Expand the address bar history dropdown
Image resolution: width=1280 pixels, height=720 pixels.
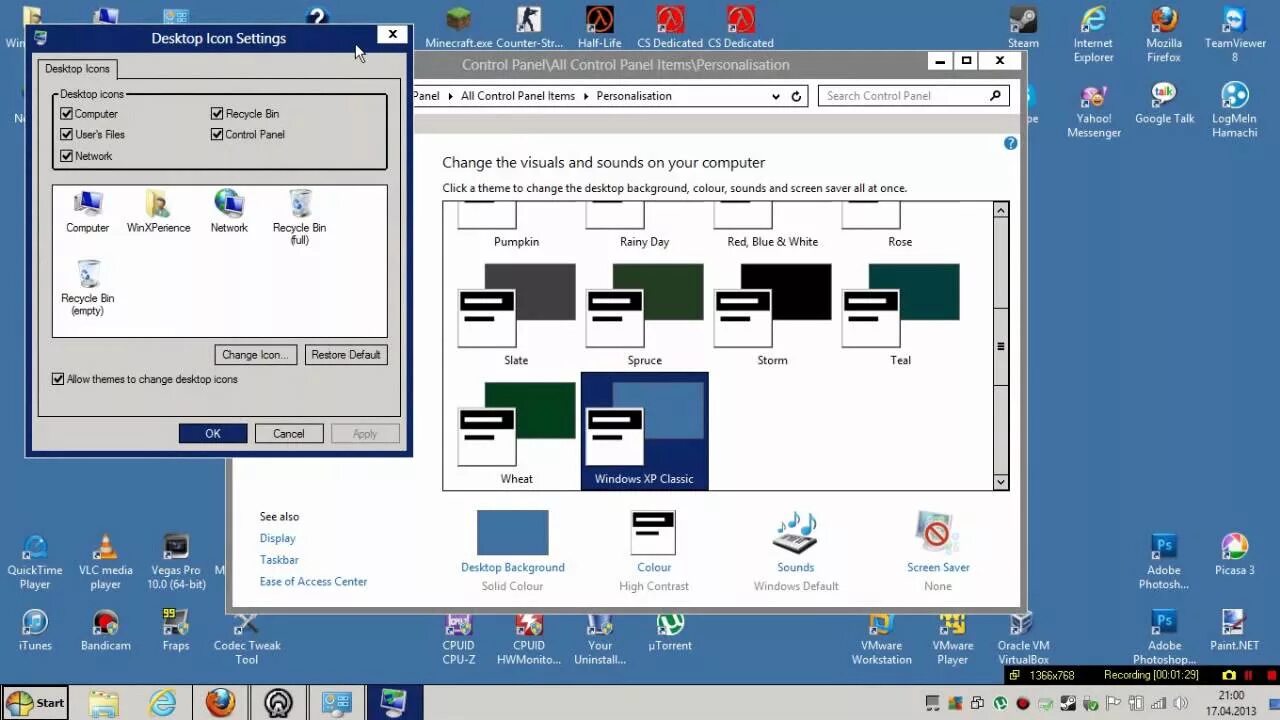(x=775, y=96)
